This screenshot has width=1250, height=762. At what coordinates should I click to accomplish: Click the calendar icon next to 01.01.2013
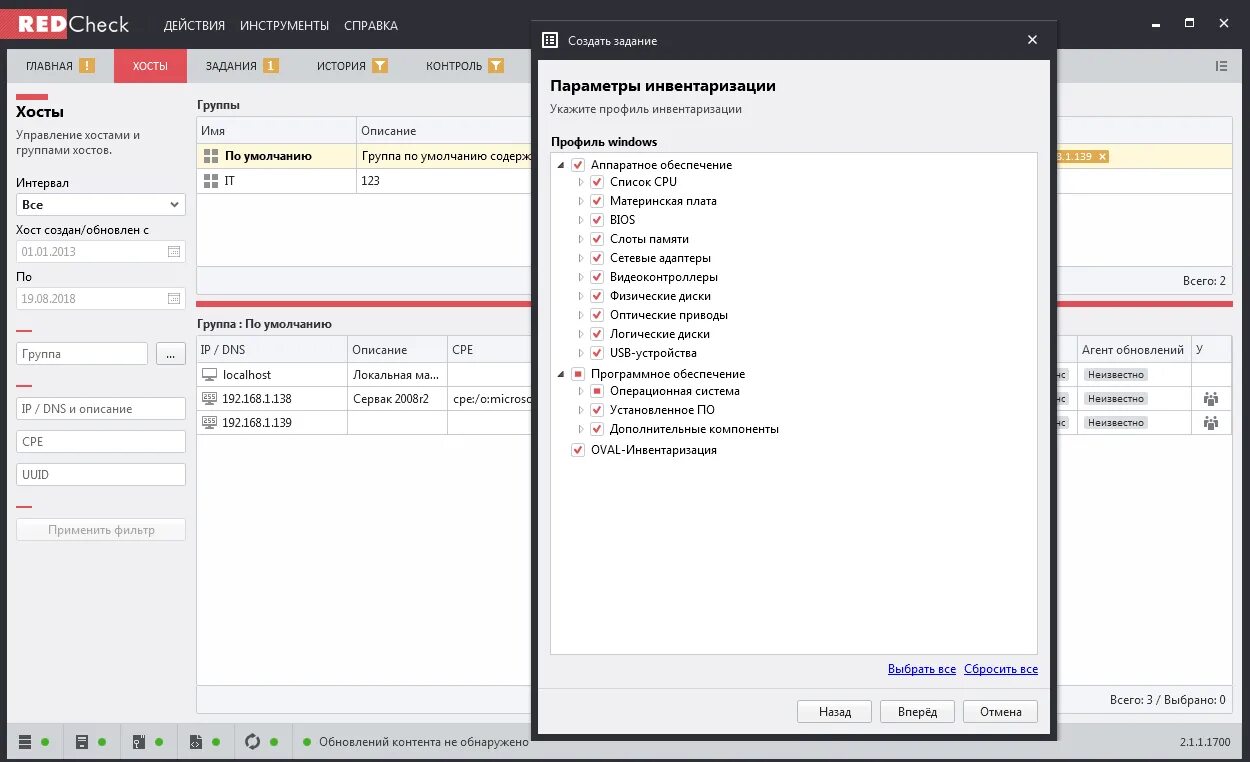tap(174, 252)
